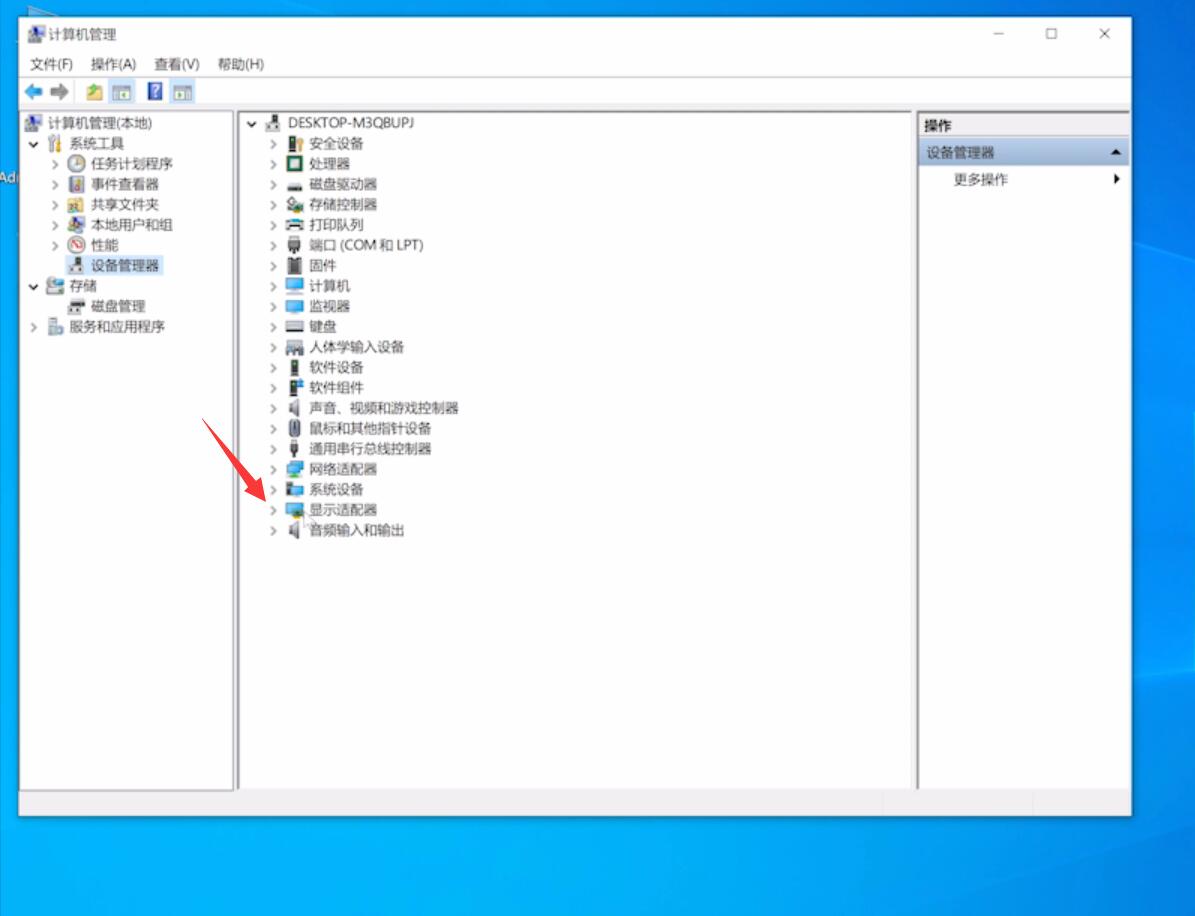This screenshot has height=916, width=1195.
Task: Click the 通用串行总线控制器 USB icon
Action: pyautogui.click(x=295, y=449)
